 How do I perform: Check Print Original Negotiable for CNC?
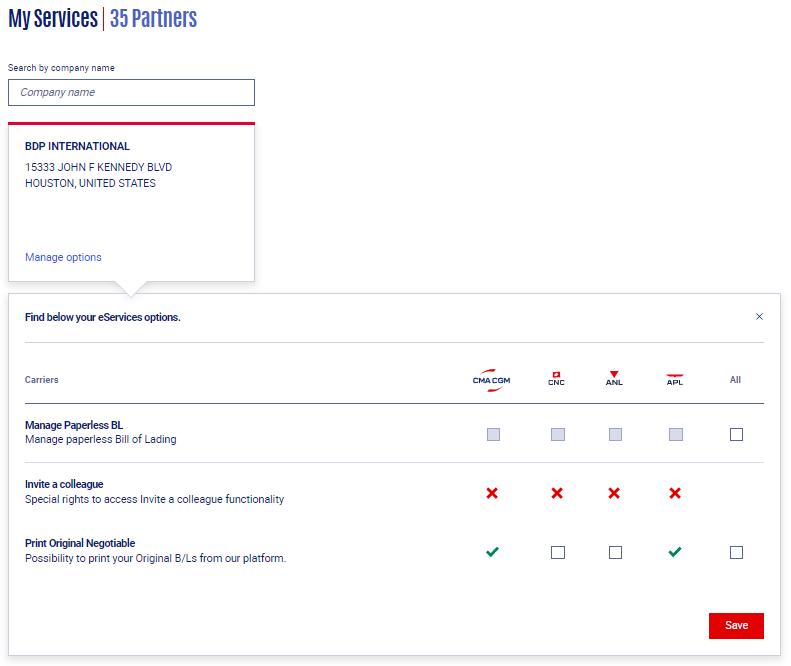(558, 552)
